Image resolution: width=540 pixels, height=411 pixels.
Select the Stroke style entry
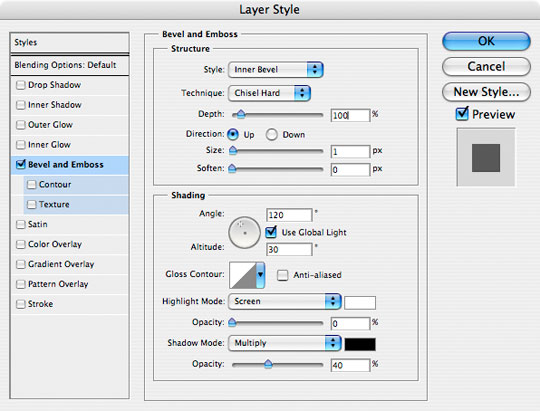(70, 304)
